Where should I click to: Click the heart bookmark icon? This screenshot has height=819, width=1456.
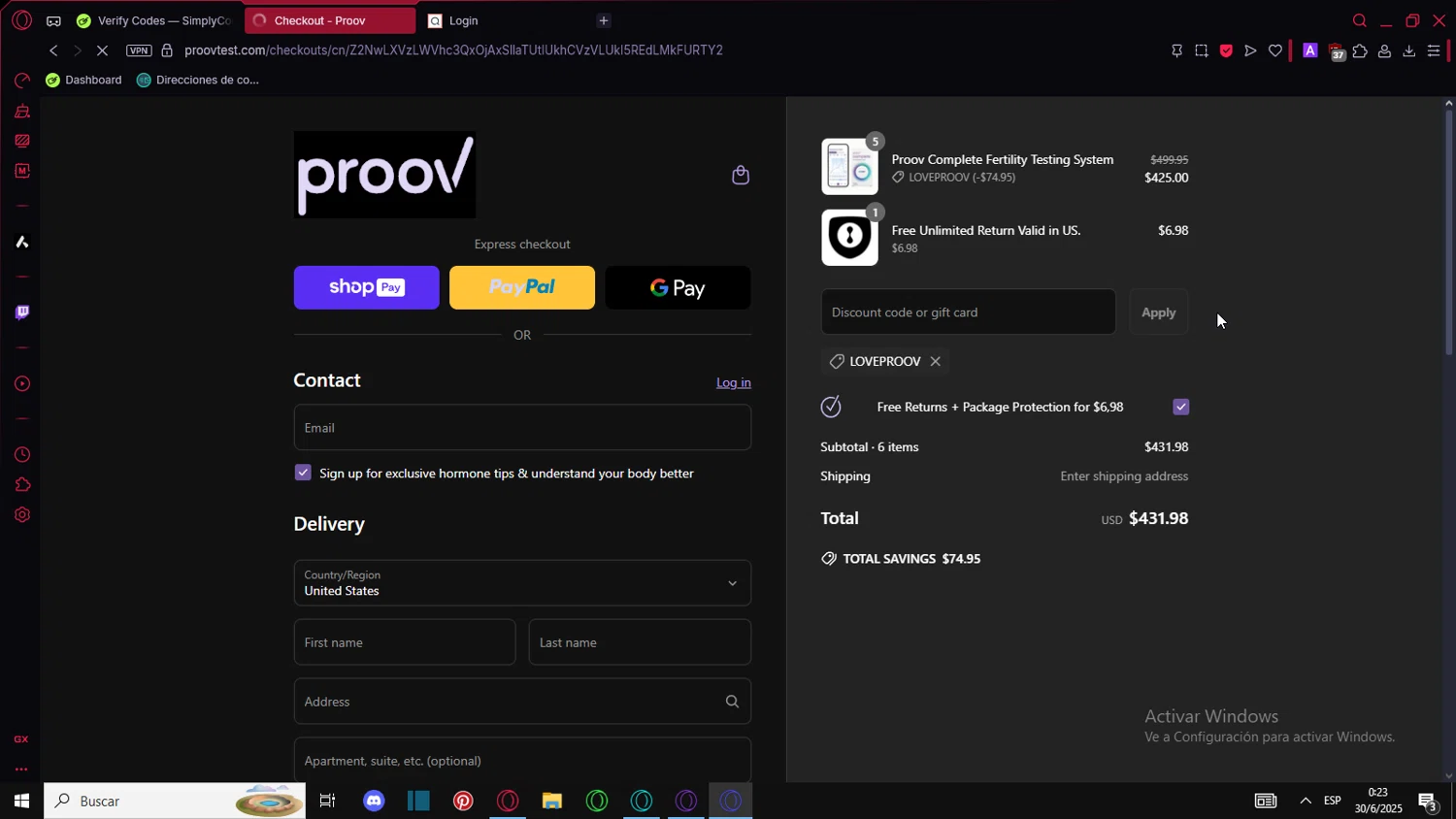pyautogui.click(x=1275, y=50)
